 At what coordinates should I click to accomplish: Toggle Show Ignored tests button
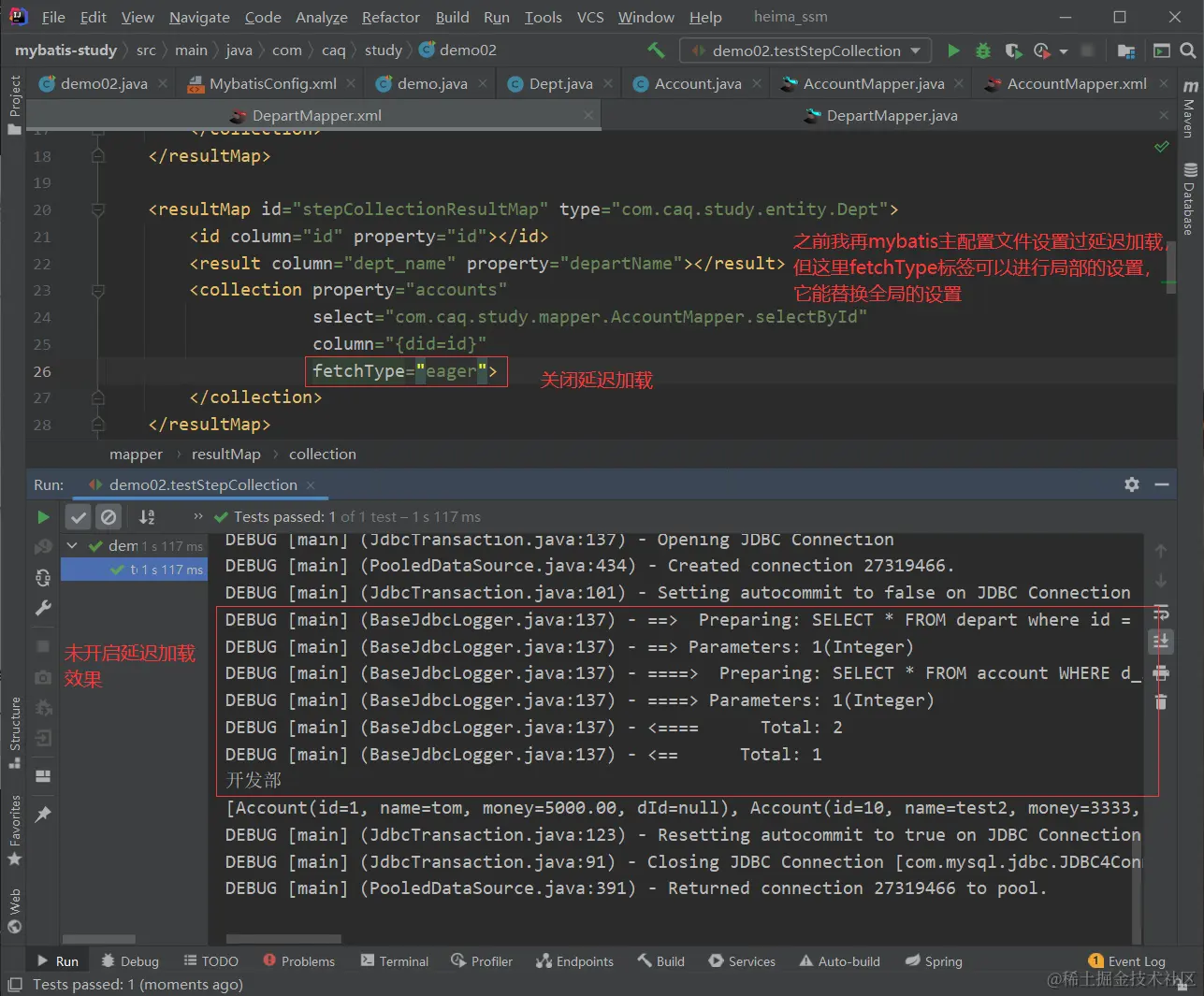coord(109,517)
